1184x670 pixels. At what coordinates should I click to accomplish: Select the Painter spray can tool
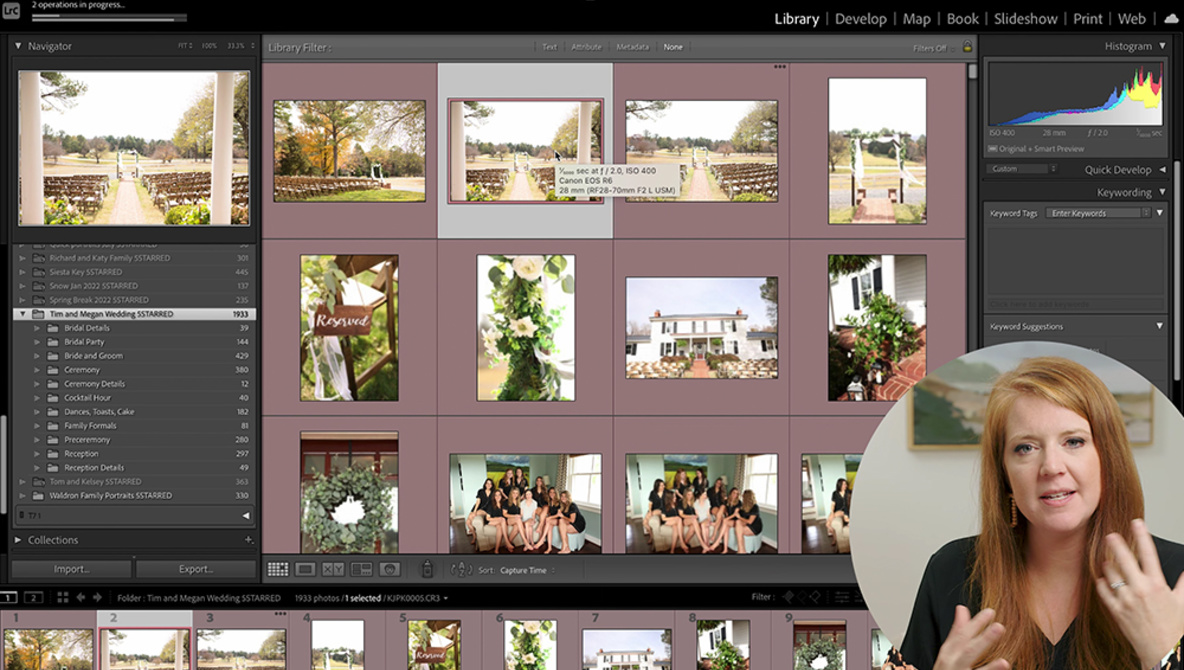(x=427, y=570)
